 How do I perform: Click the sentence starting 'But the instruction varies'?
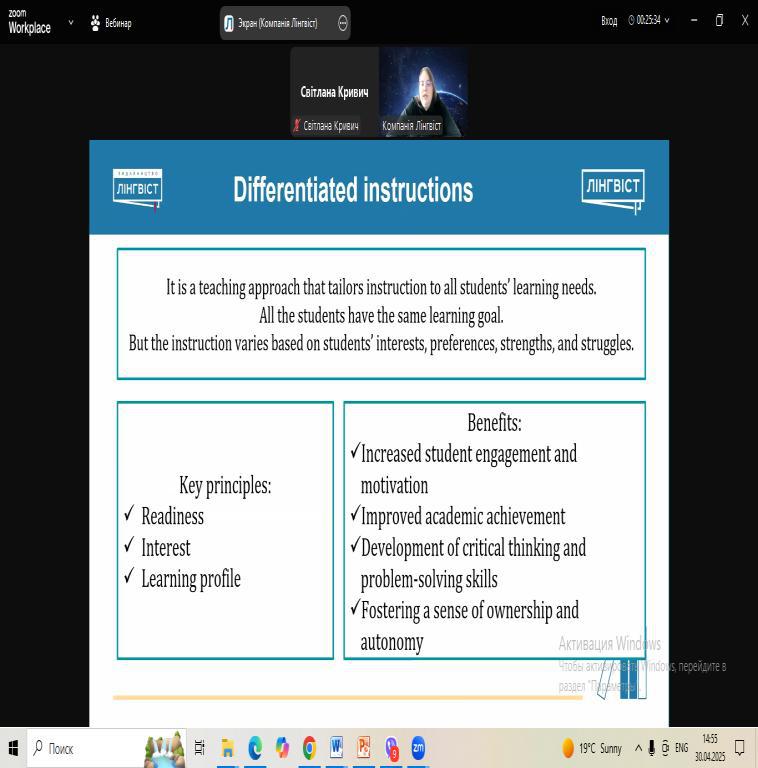381,343
